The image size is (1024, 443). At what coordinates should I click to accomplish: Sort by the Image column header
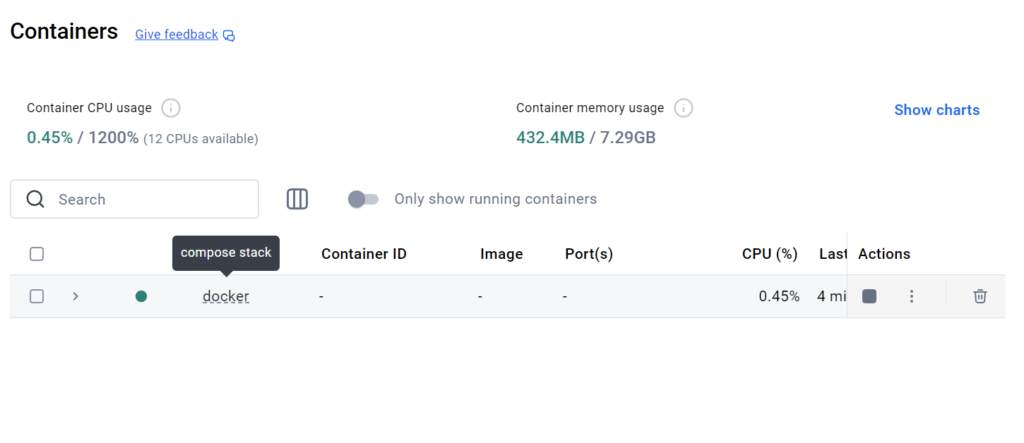coord(501,254)
